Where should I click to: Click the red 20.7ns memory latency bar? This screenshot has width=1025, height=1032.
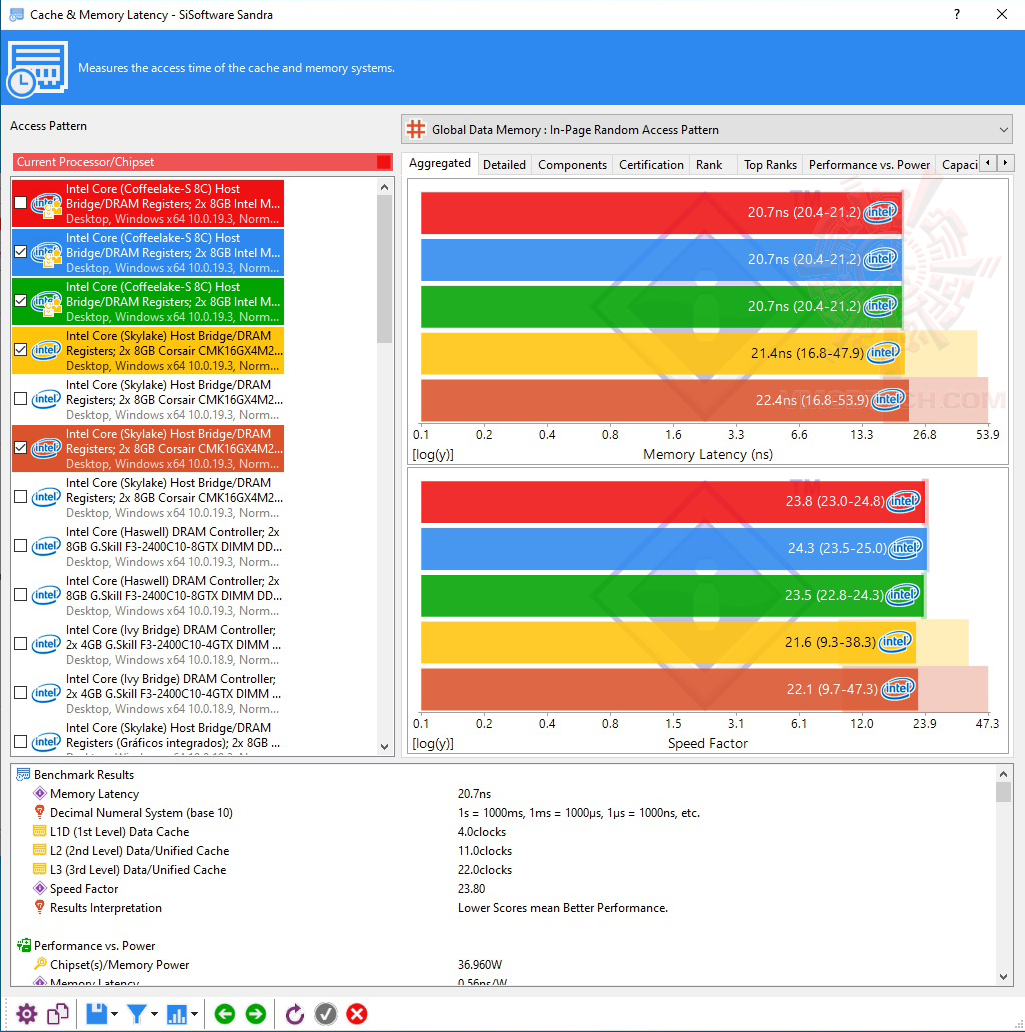click(661, 212)
